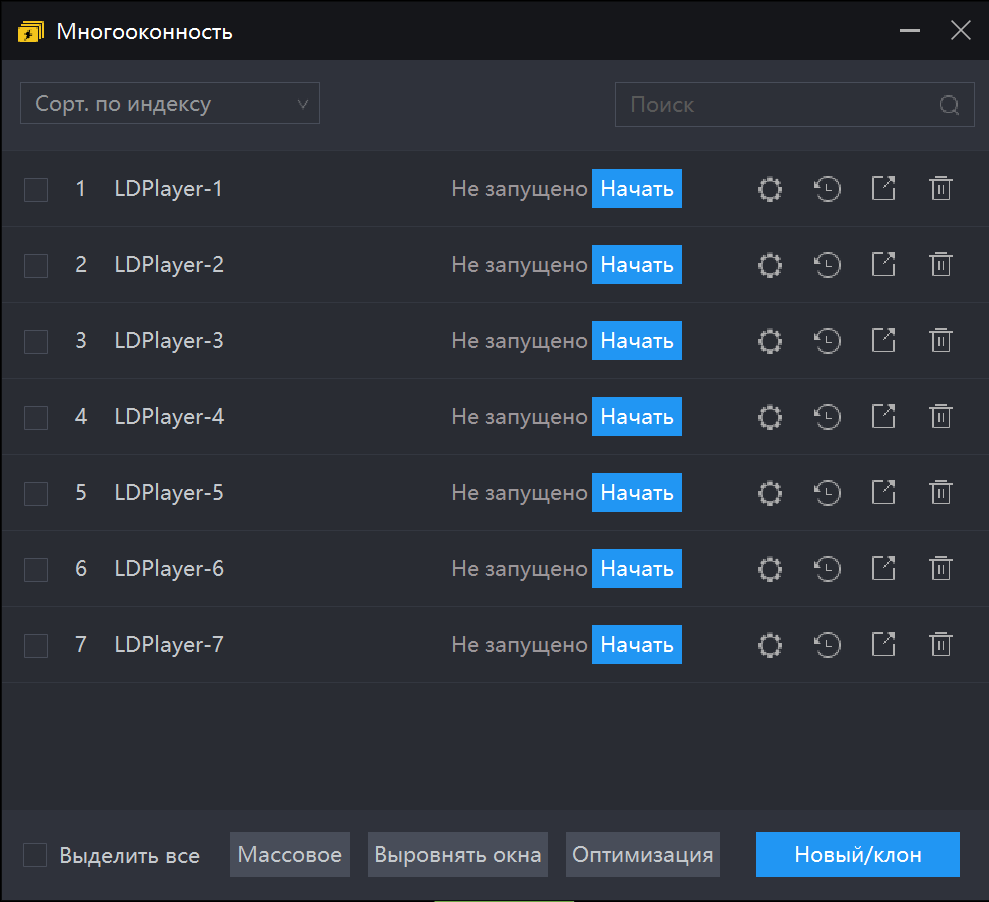Select the LDPlayer-7 instance name

point(169,645)
